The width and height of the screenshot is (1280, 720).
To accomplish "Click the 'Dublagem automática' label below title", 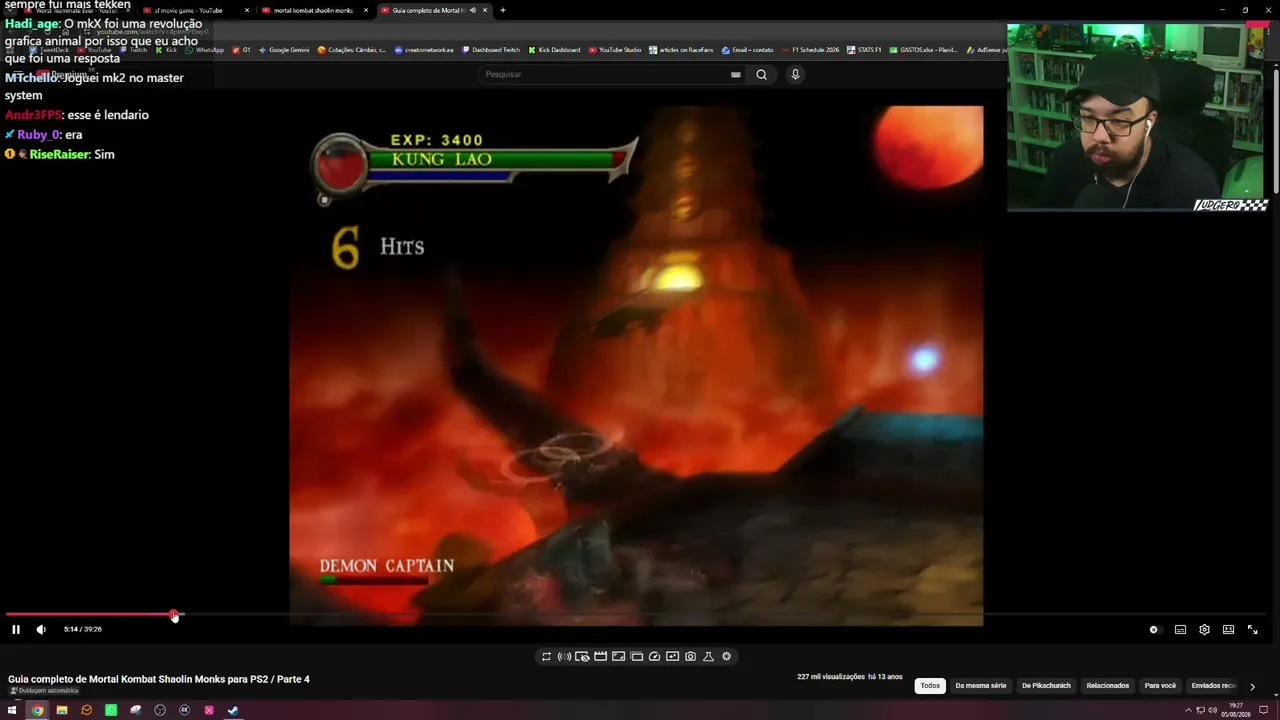I will click(44, 691).
